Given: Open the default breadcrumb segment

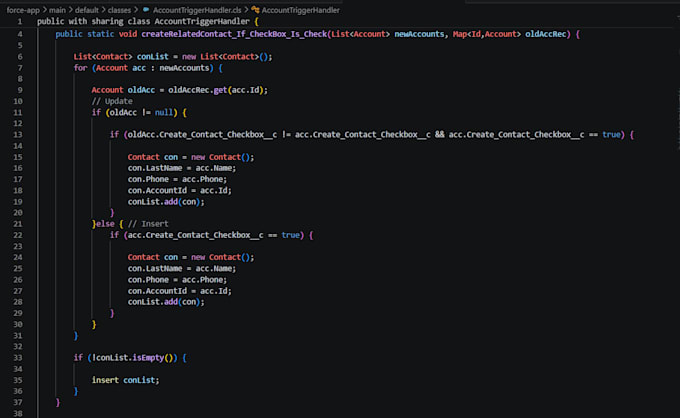Looking at the screenshot, I should [x=87, y=10].
